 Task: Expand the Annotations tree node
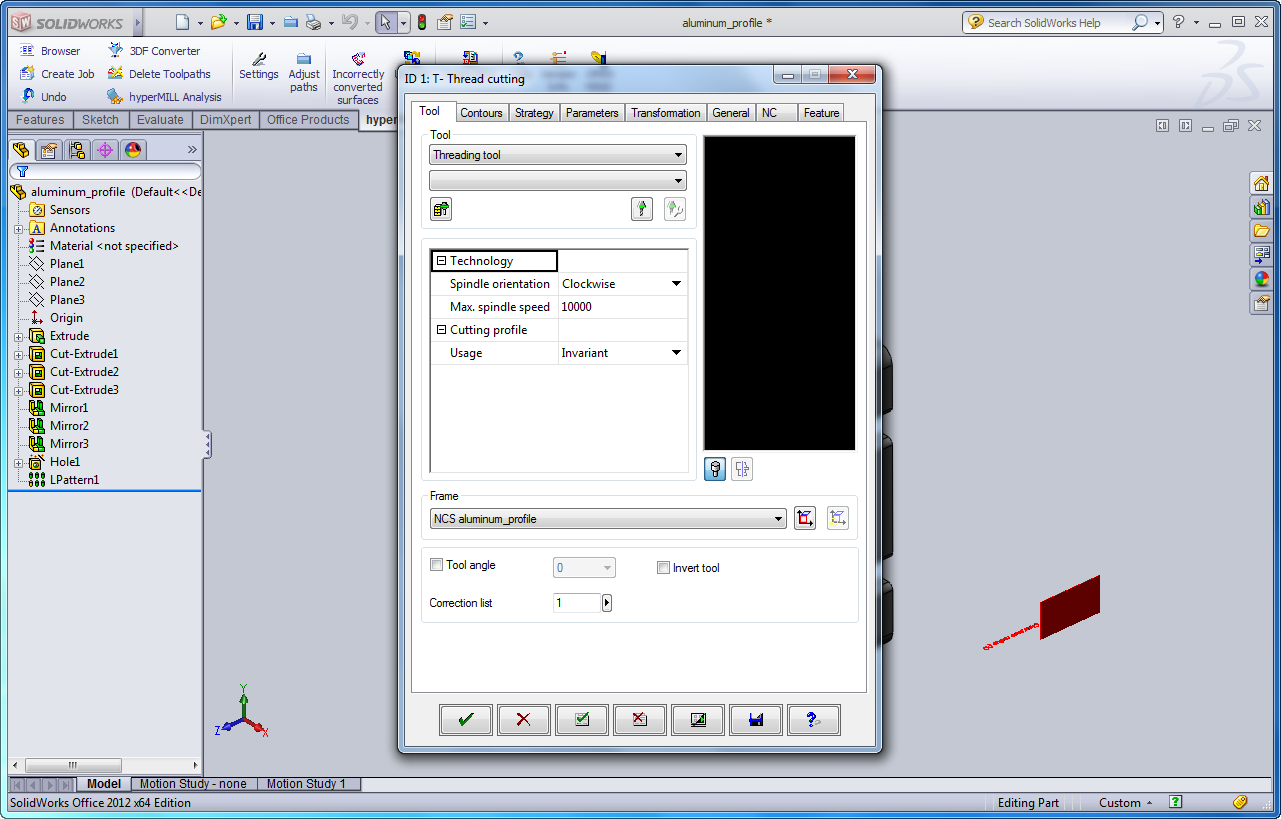(x=18, y=229)
